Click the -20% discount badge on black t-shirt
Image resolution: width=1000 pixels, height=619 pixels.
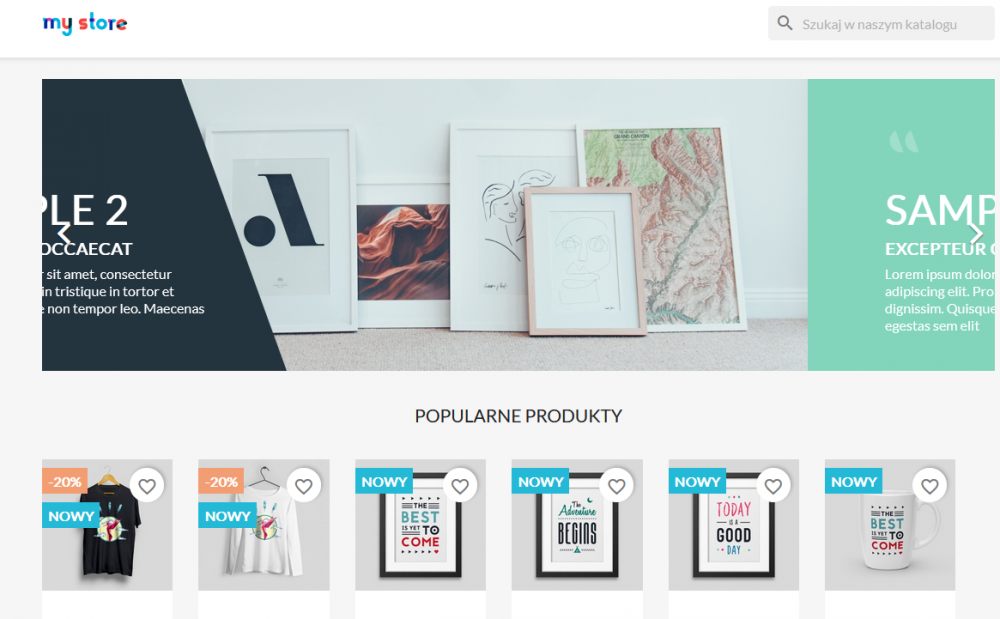tap(65, 481)
